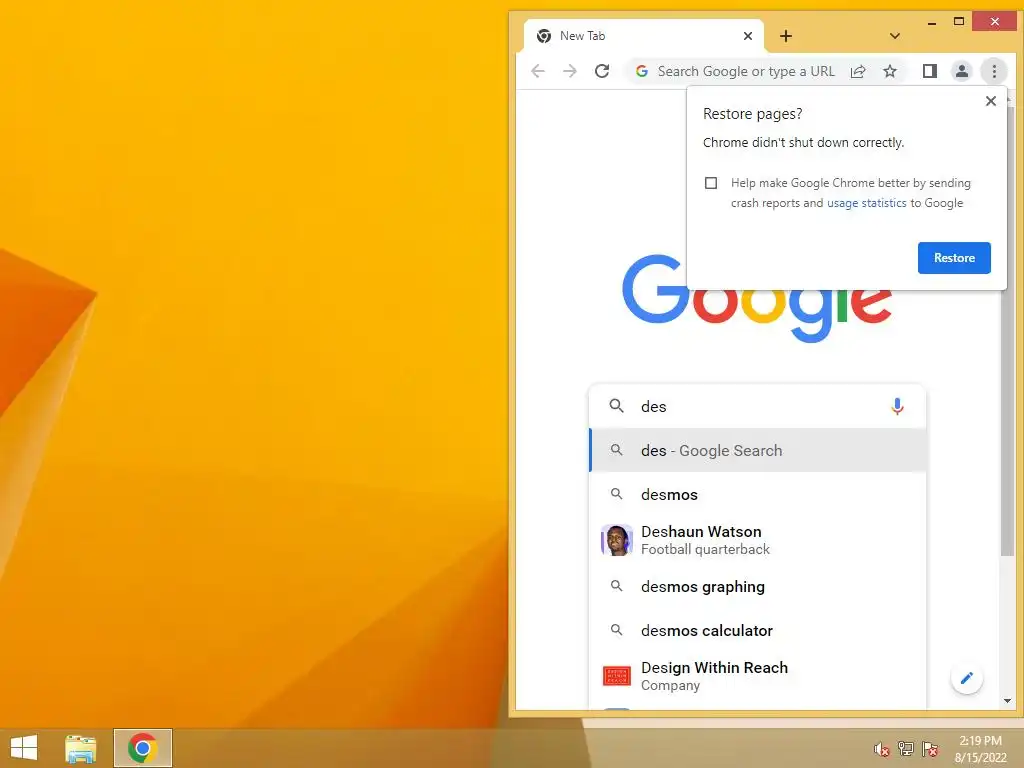Open the profile avatar menu
The height and width of the screenshot is (768, 1024).
point(961,71)
